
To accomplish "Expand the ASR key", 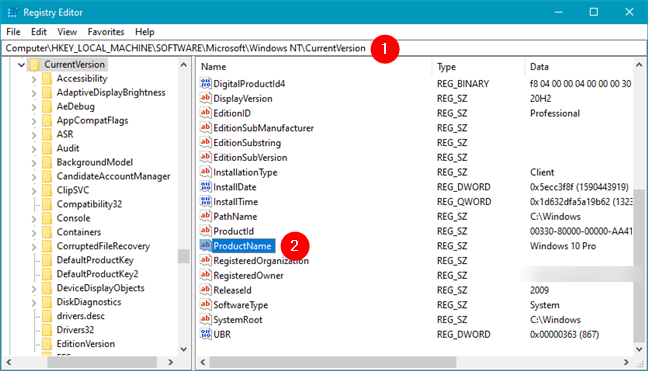I will [x=34, y=135].
